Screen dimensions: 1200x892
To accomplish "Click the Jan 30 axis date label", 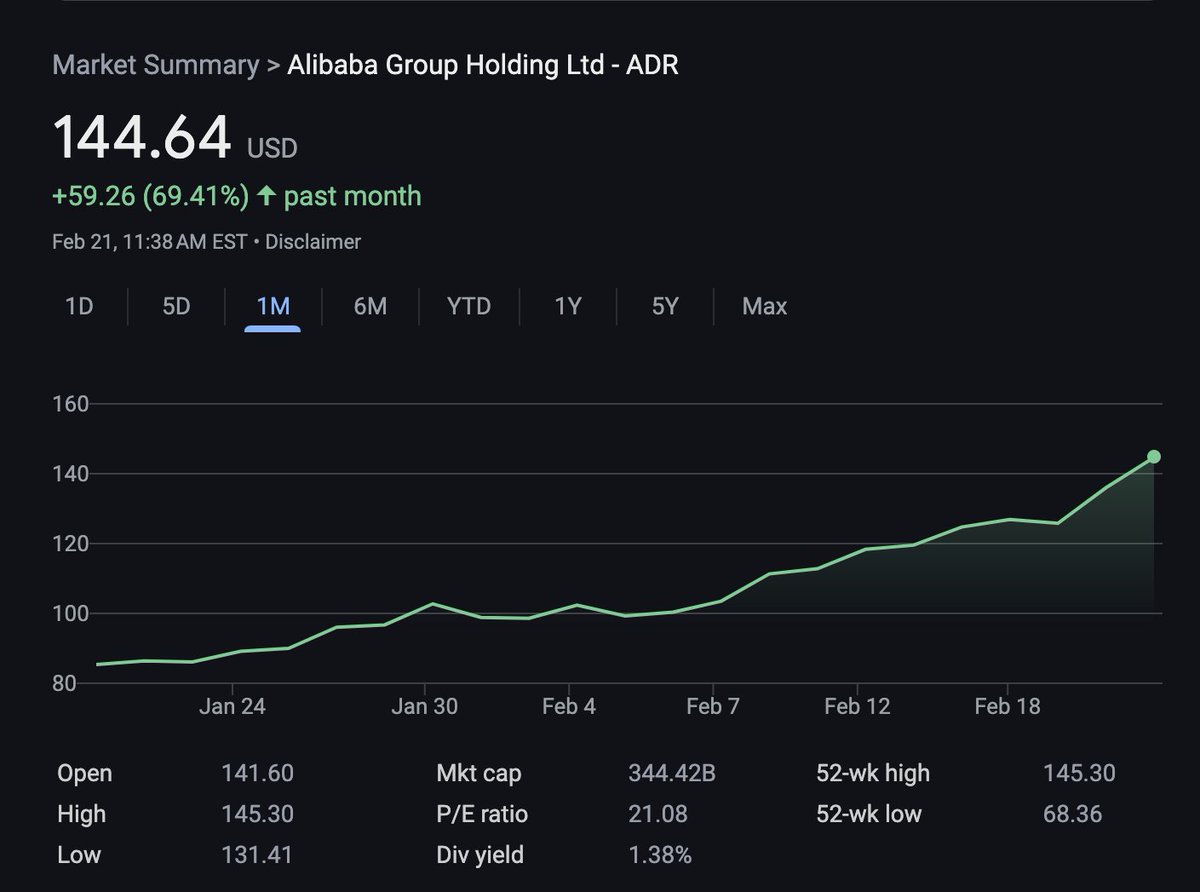I will [424, 706].
